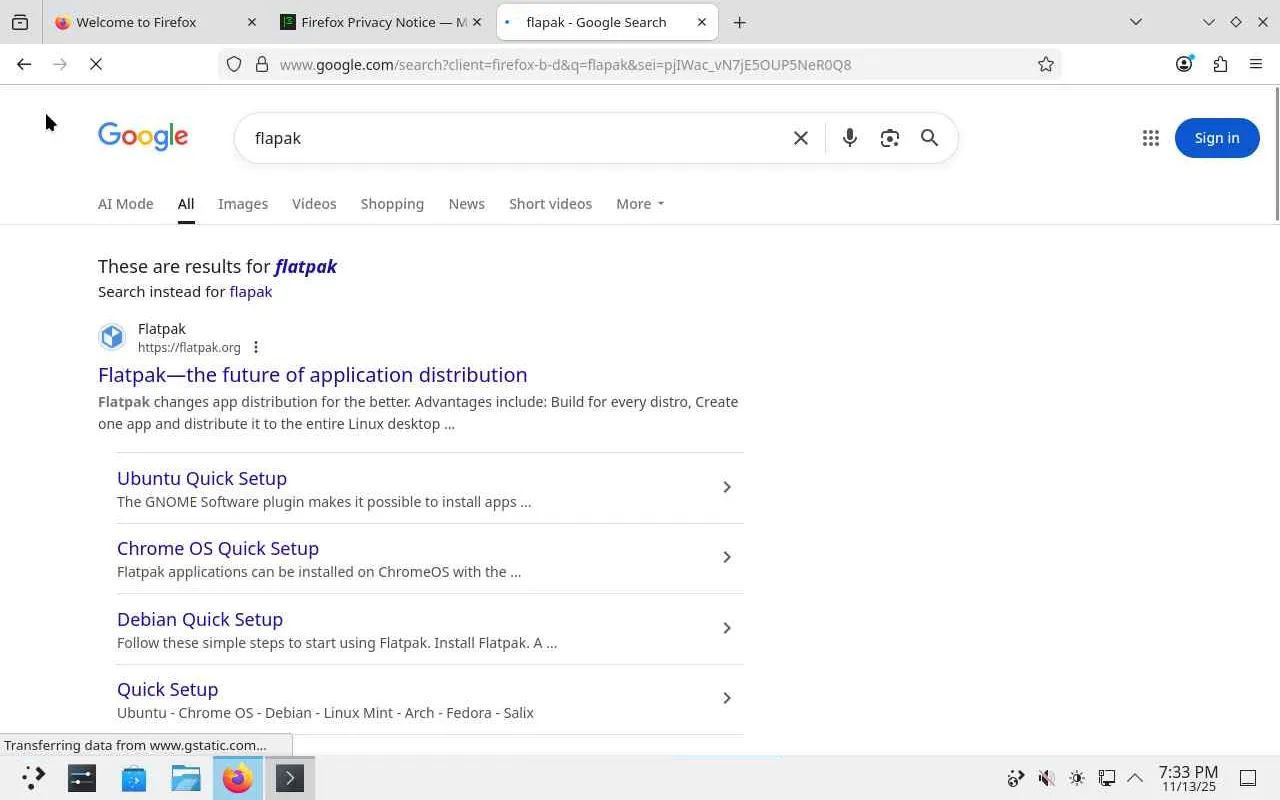Show hidden system tray icons

pyautogui.click(x=1135, y=778)
